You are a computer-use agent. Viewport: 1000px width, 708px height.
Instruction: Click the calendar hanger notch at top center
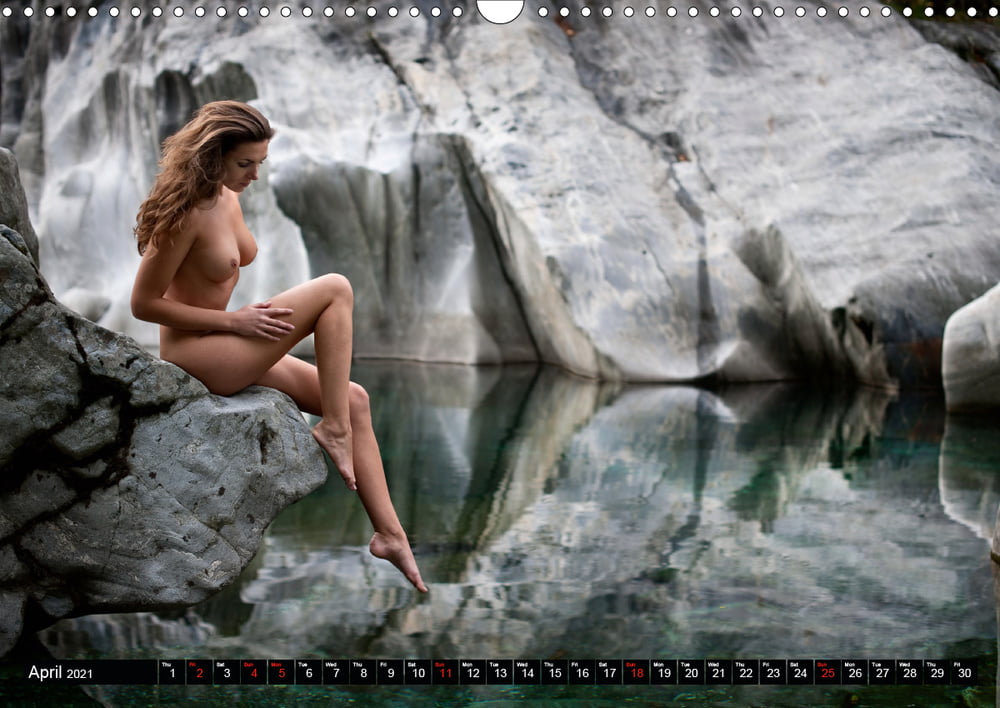pos(500,9)
